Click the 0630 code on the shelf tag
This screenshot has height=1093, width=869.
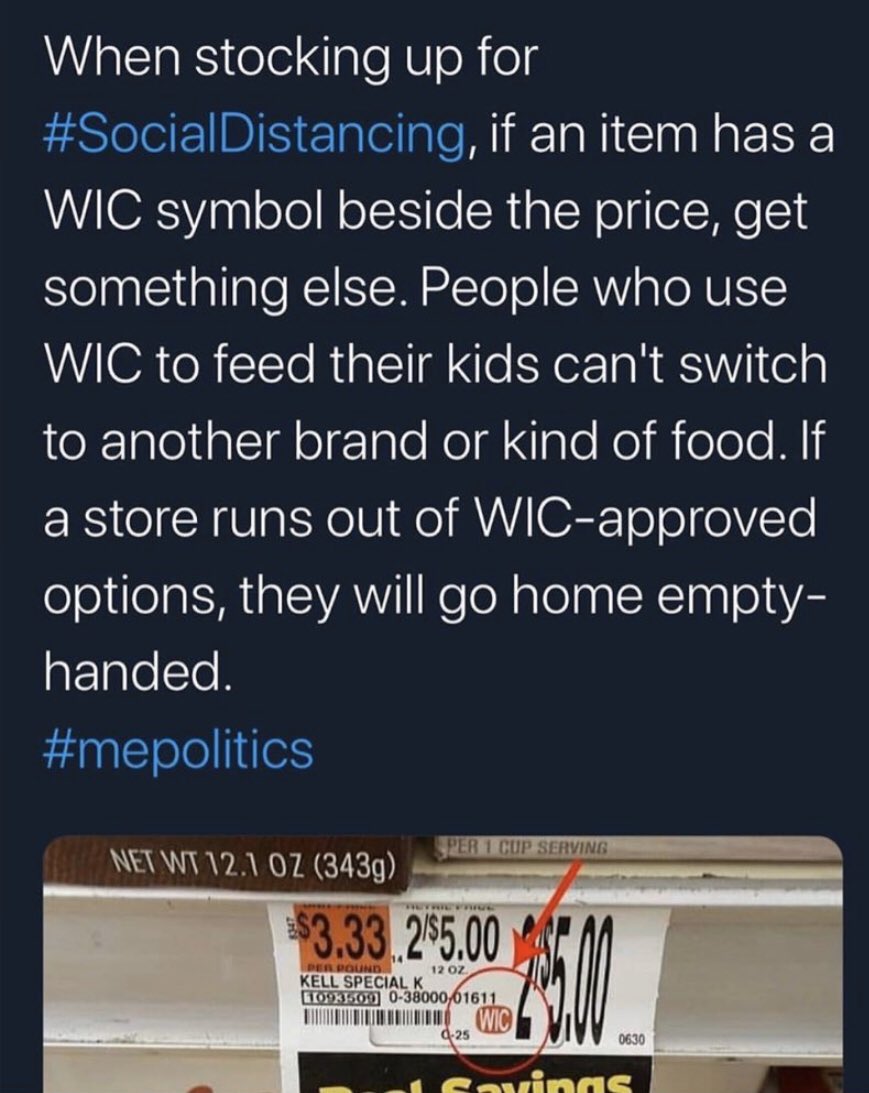point(633,1041)
